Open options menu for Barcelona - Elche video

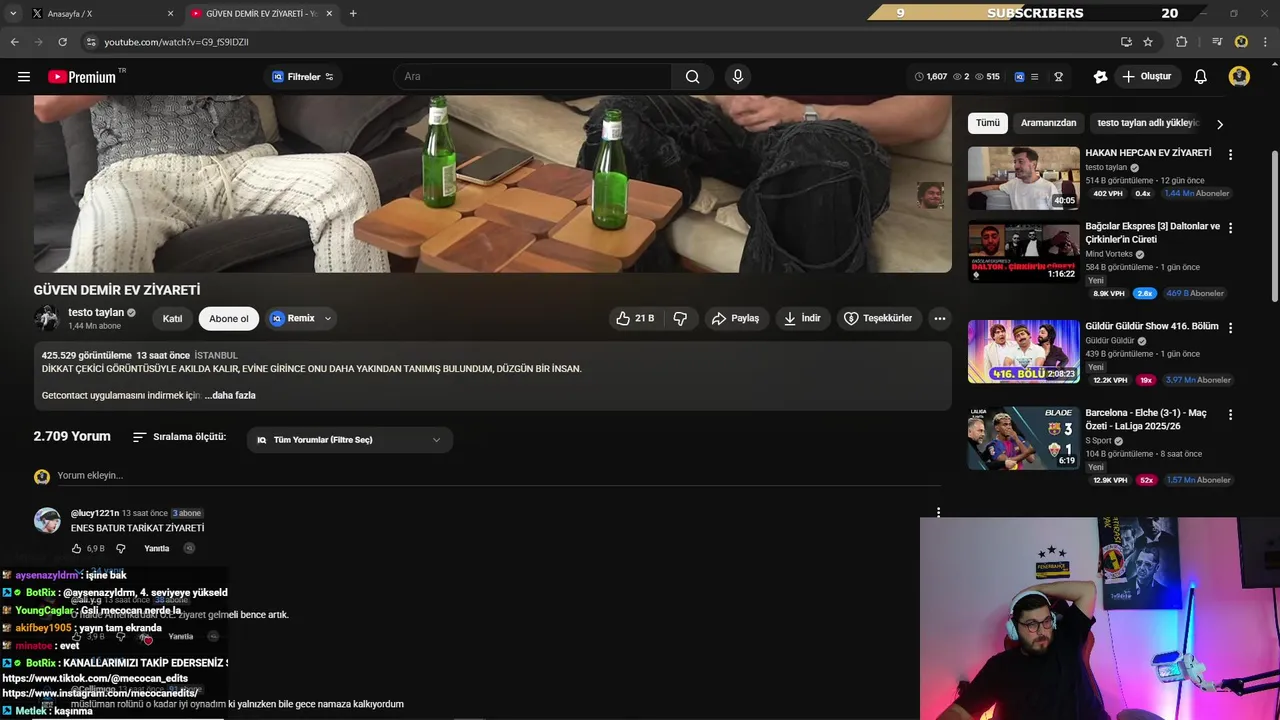click(1230, 414)
